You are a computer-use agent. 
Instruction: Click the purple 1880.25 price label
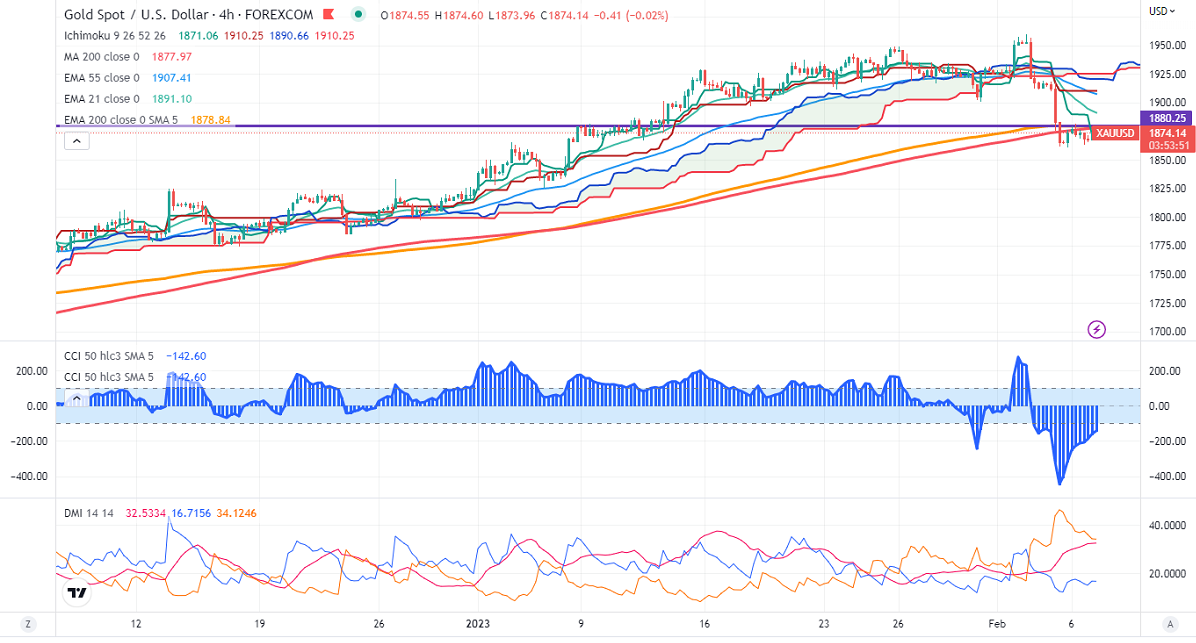(1165, 117)
